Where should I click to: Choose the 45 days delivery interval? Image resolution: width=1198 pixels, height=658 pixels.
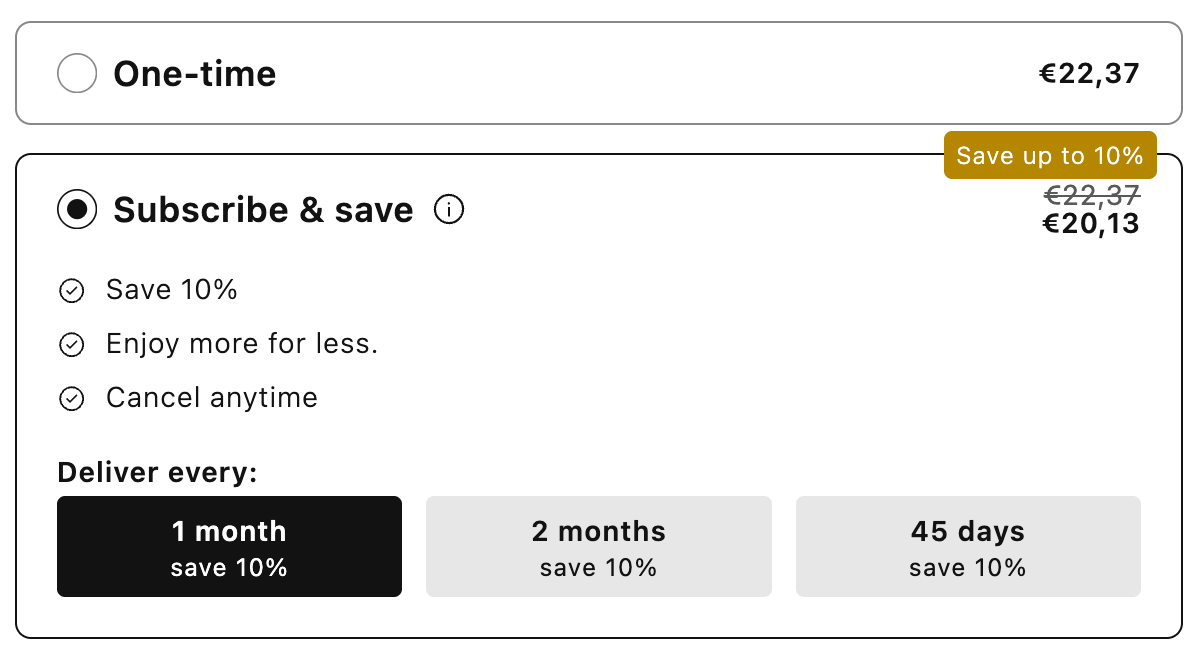click(967, 546)
